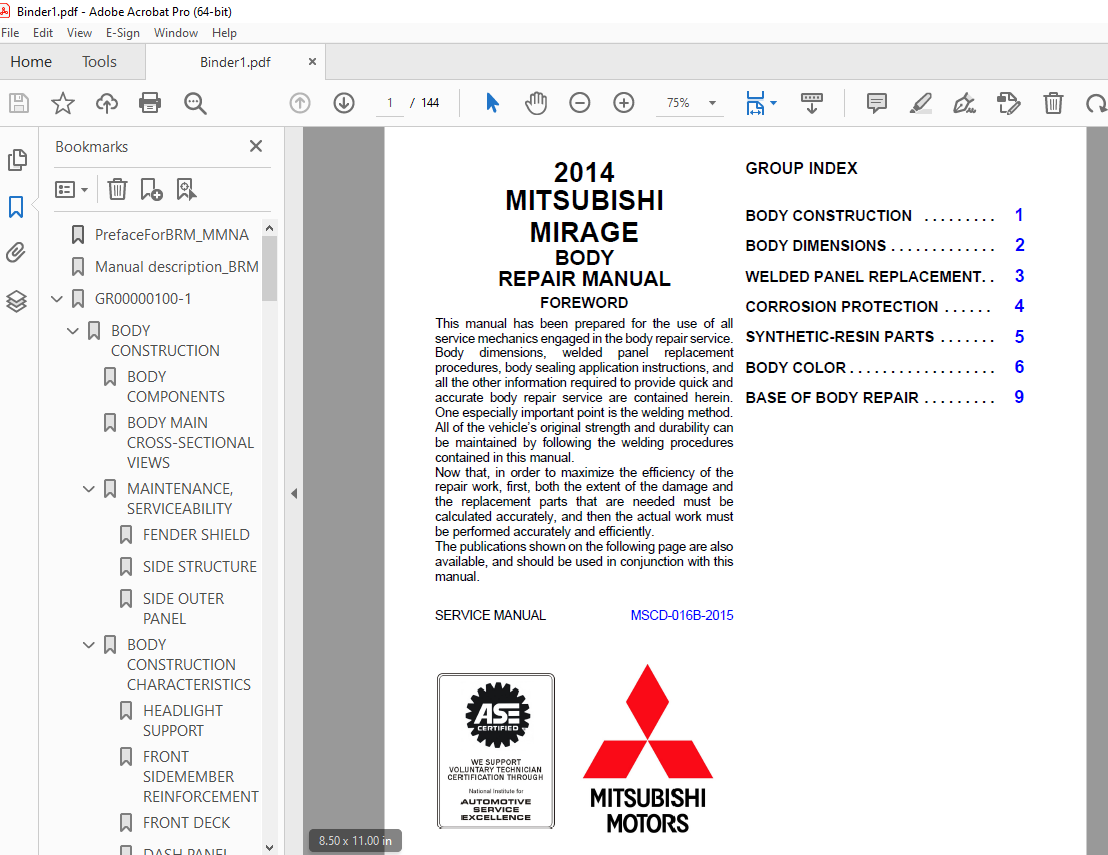Click the rotate icon in toolbar
This screenshot has width=1108, height=855.
point(1097,103)
